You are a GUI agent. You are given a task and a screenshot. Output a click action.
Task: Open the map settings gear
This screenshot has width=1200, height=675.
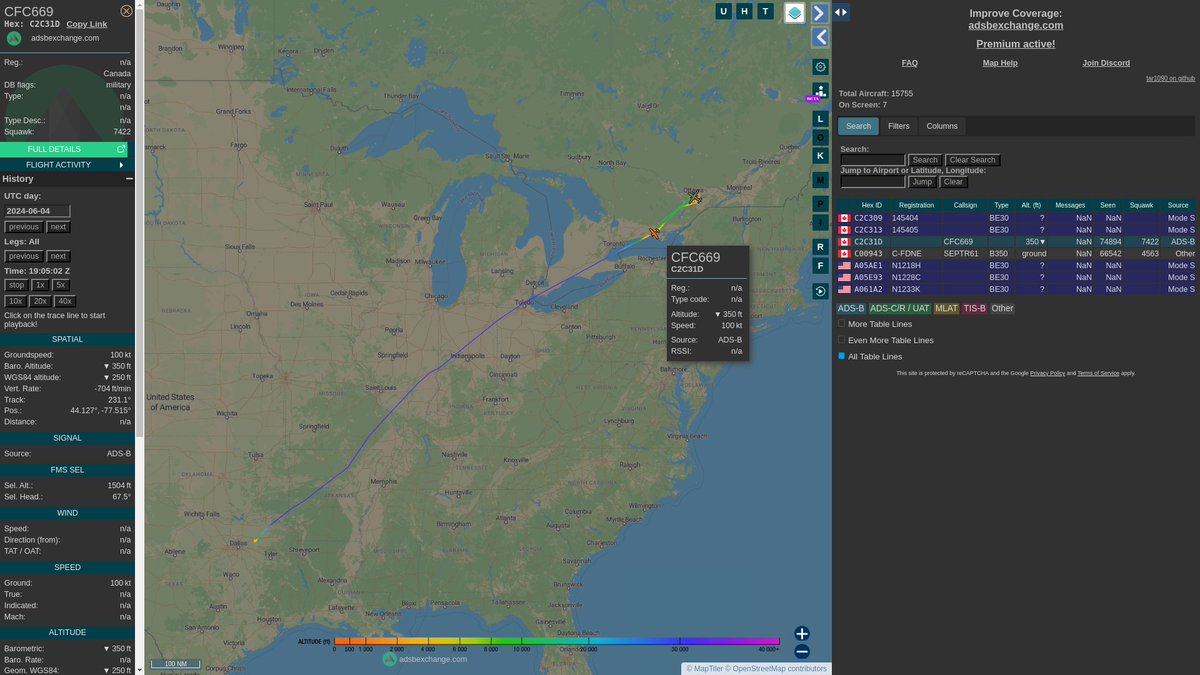[820, 67]
